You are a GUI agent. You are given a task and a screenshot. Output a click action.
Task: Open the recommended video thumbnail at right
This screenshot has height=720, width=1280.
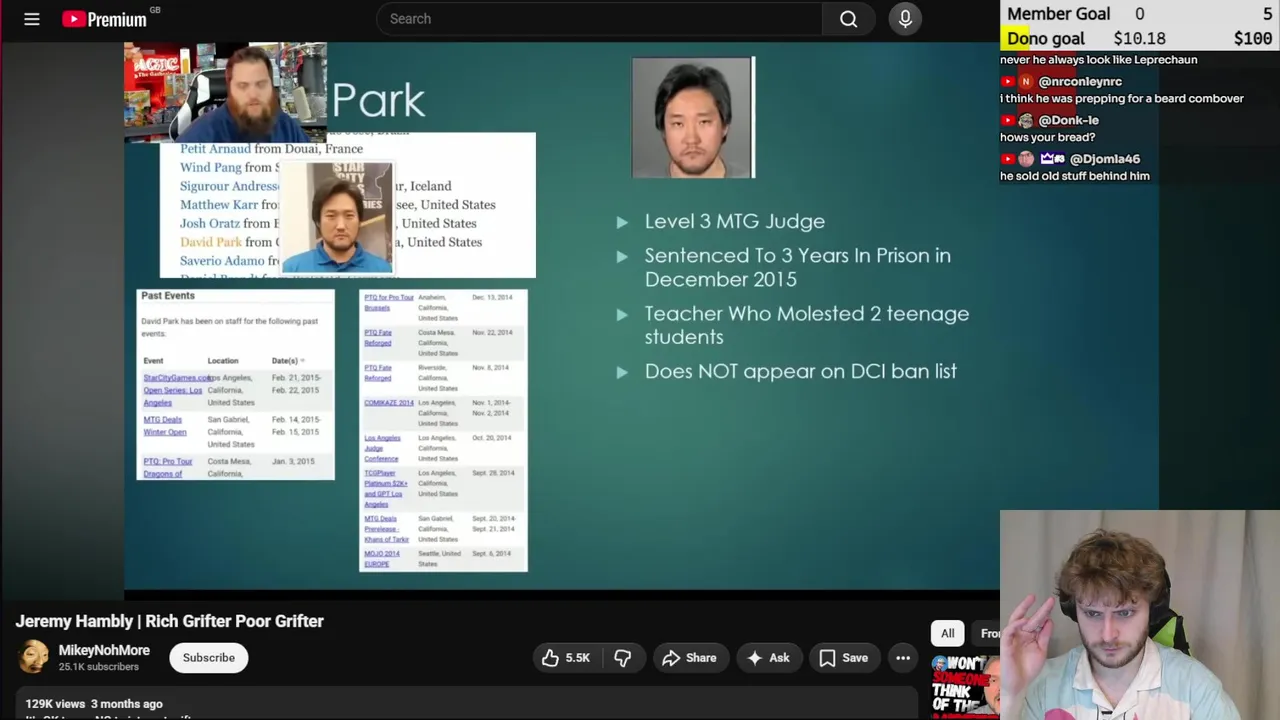[965, 686]
